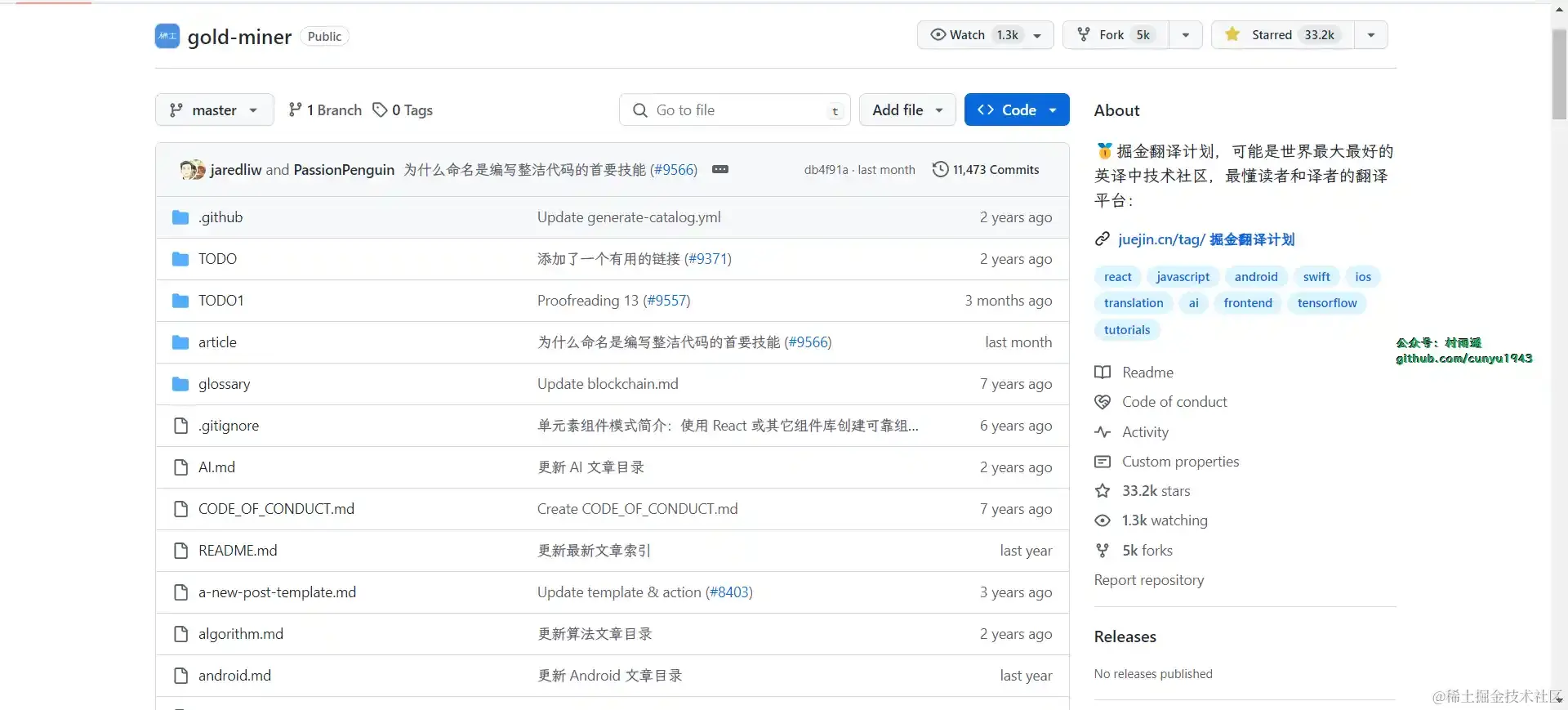Click the glossary folder icon

[x=180, y=384]
